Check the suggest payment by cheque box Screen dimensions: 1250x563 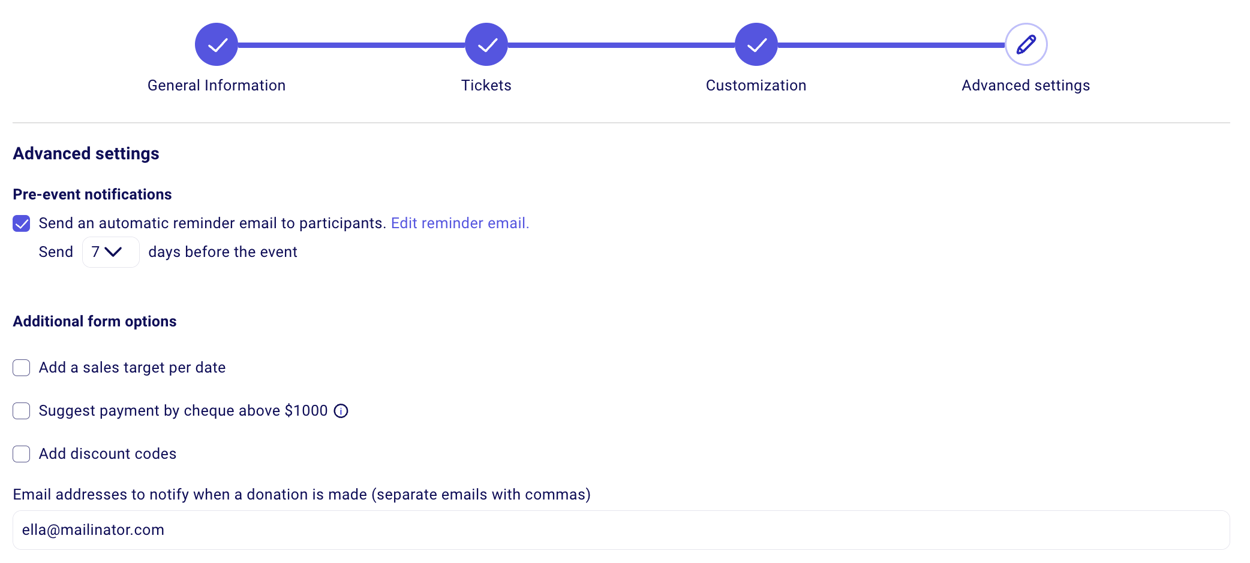pyautogui.click(x=21, y=411)
